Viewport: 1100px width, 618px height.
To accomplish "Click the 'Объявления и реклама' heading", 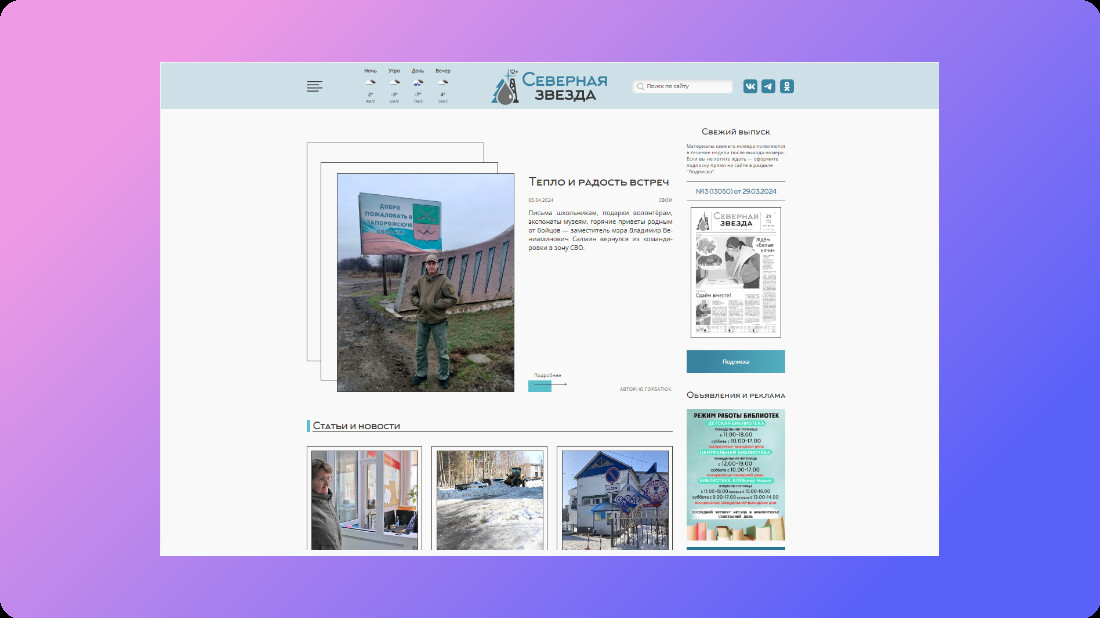I will [735, 395].
